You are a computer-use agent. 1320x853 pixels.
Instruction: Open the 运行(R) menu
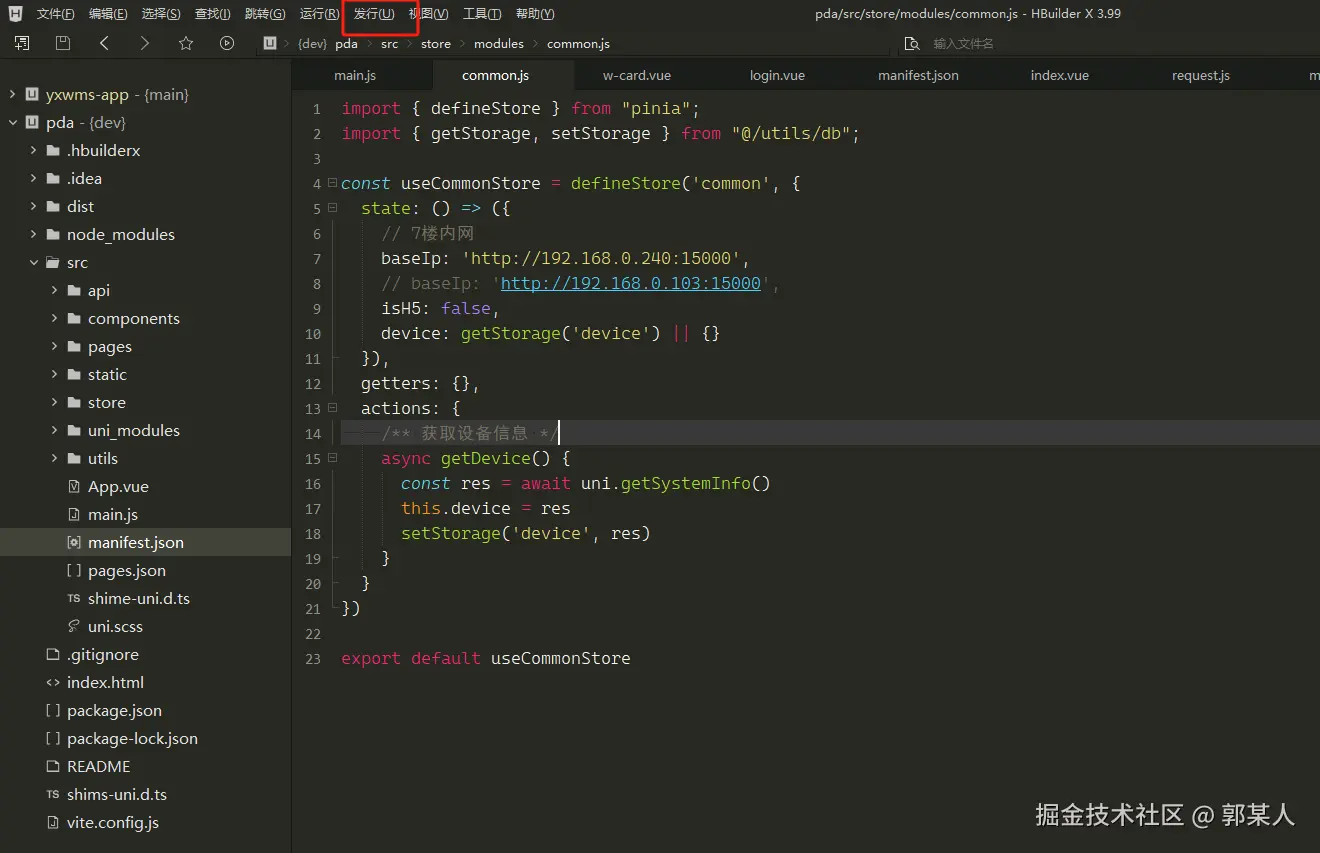[319, 14]
